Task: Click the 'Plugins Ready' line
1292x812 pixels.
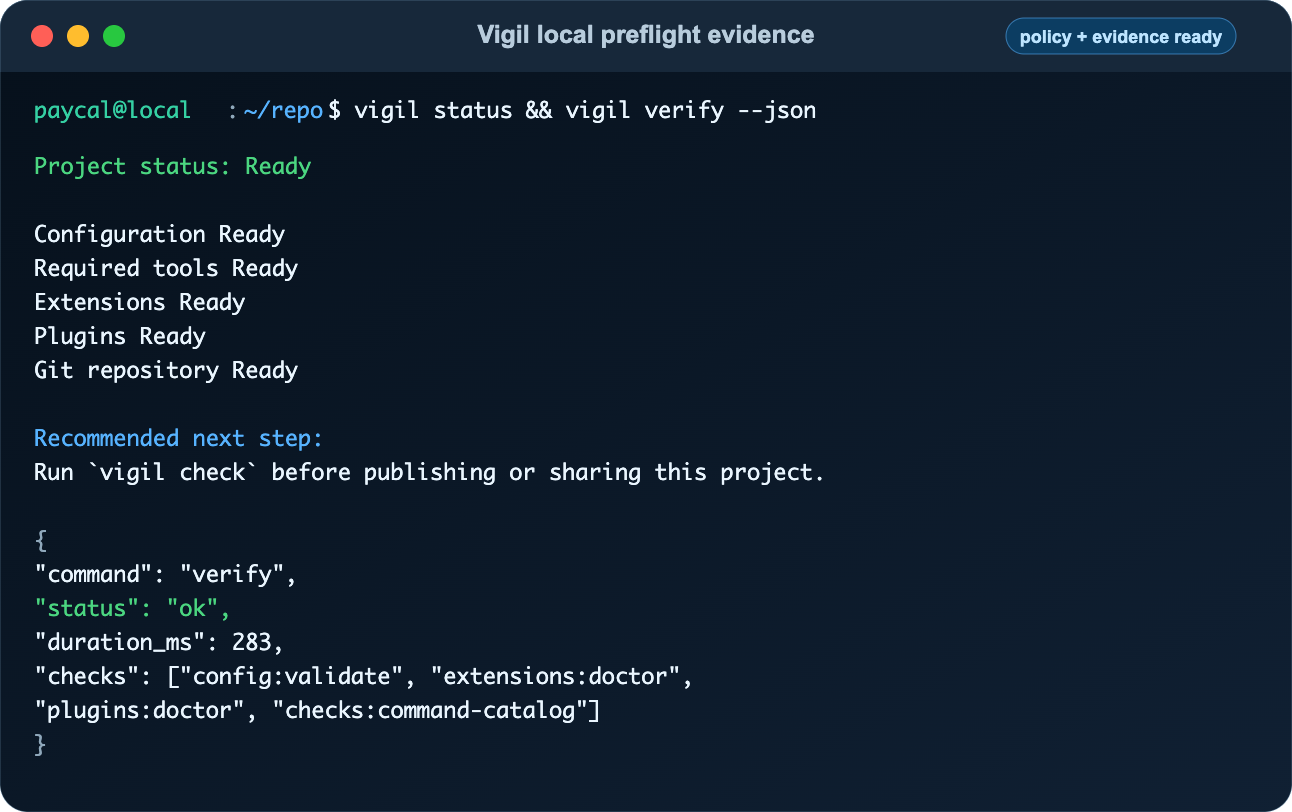Action: pos(120,336)
